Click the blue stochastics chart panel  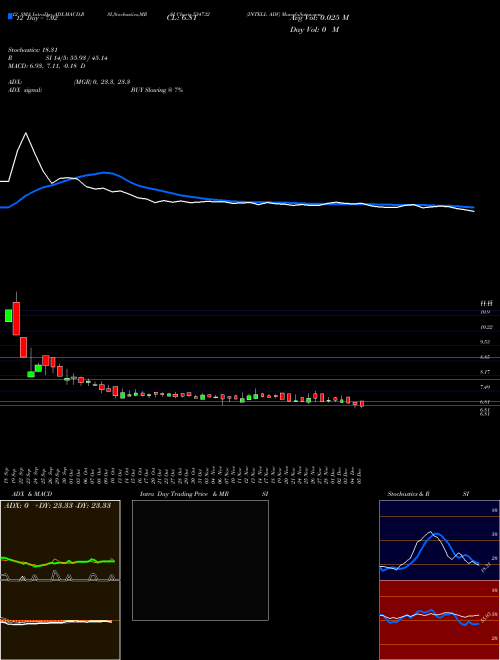click(439, 540)
